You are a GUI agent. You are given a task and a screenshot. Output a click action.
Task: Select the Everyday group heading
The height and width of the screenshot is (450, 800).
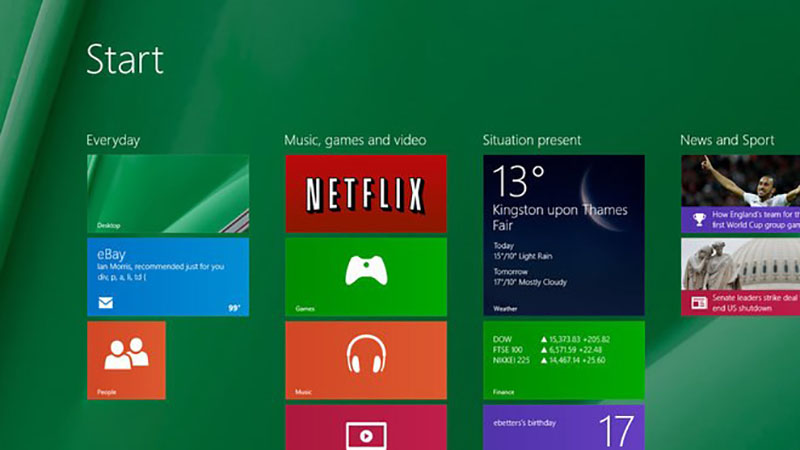coord(113,140)
